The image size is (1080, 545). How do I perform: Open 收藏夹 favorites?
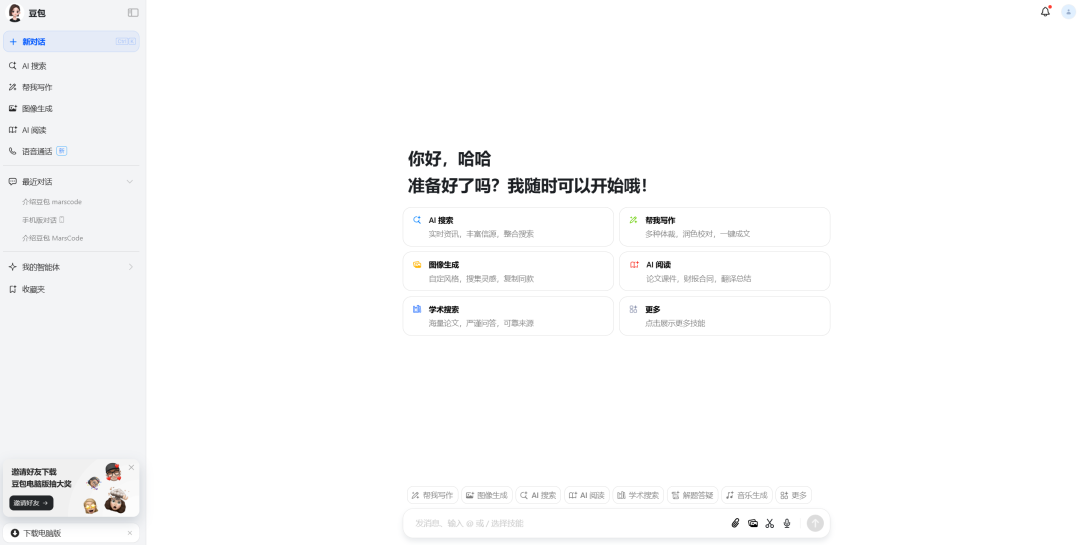[72, 289]
